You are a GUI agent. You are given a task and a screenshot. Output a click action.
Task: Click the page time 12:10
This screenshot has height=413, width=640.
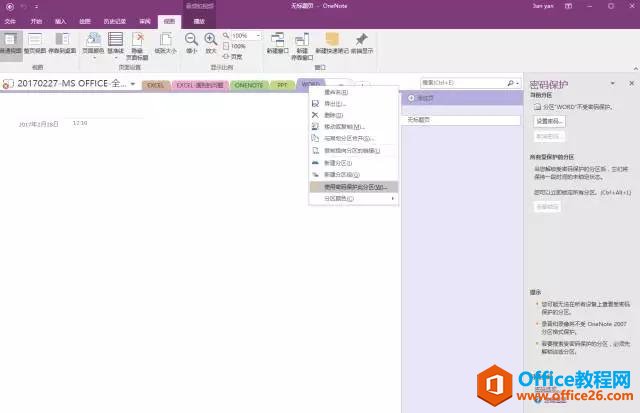click(80, 123)
